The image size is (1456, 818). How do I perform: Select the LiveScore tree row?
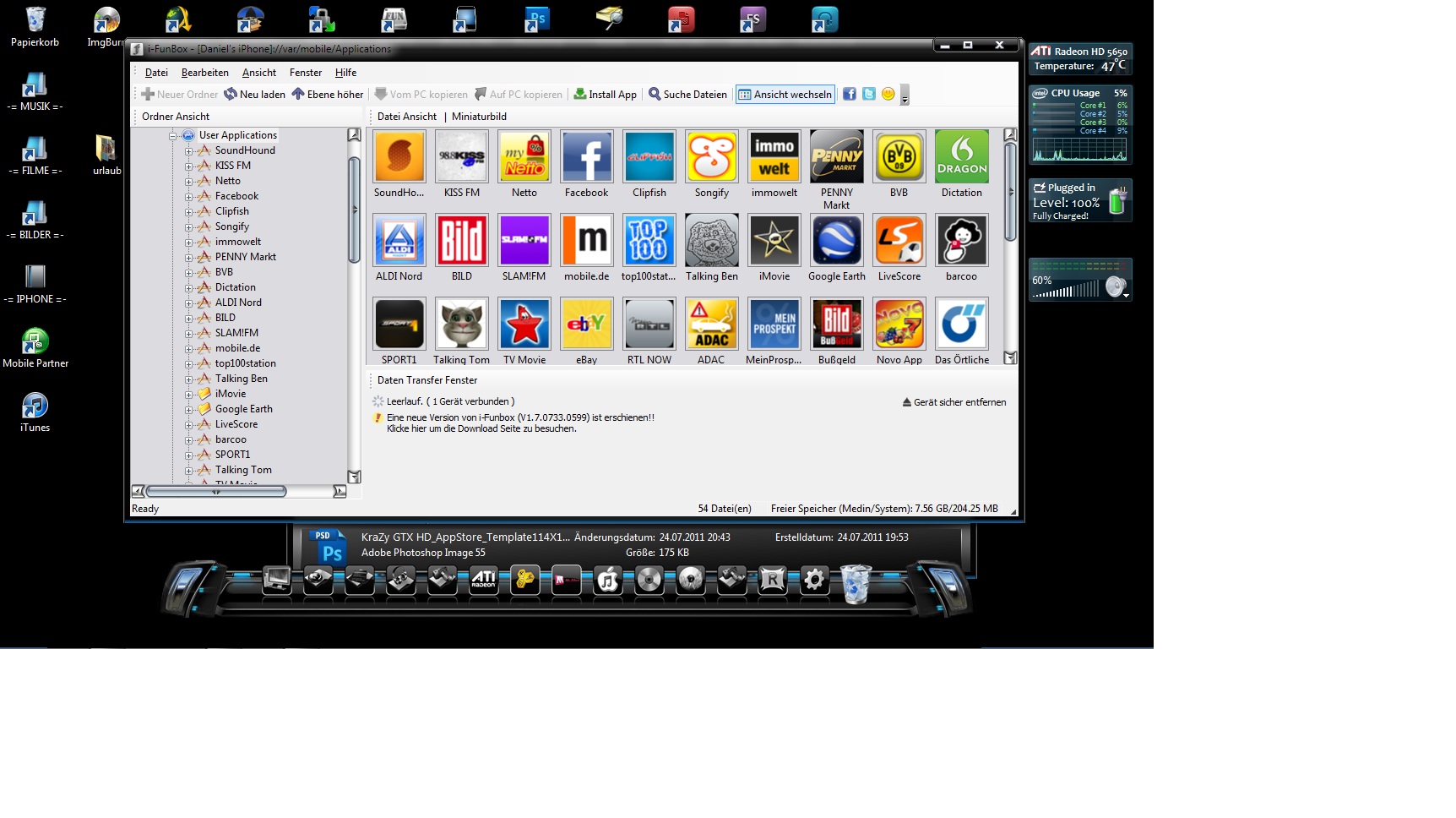tap(236, 424)
